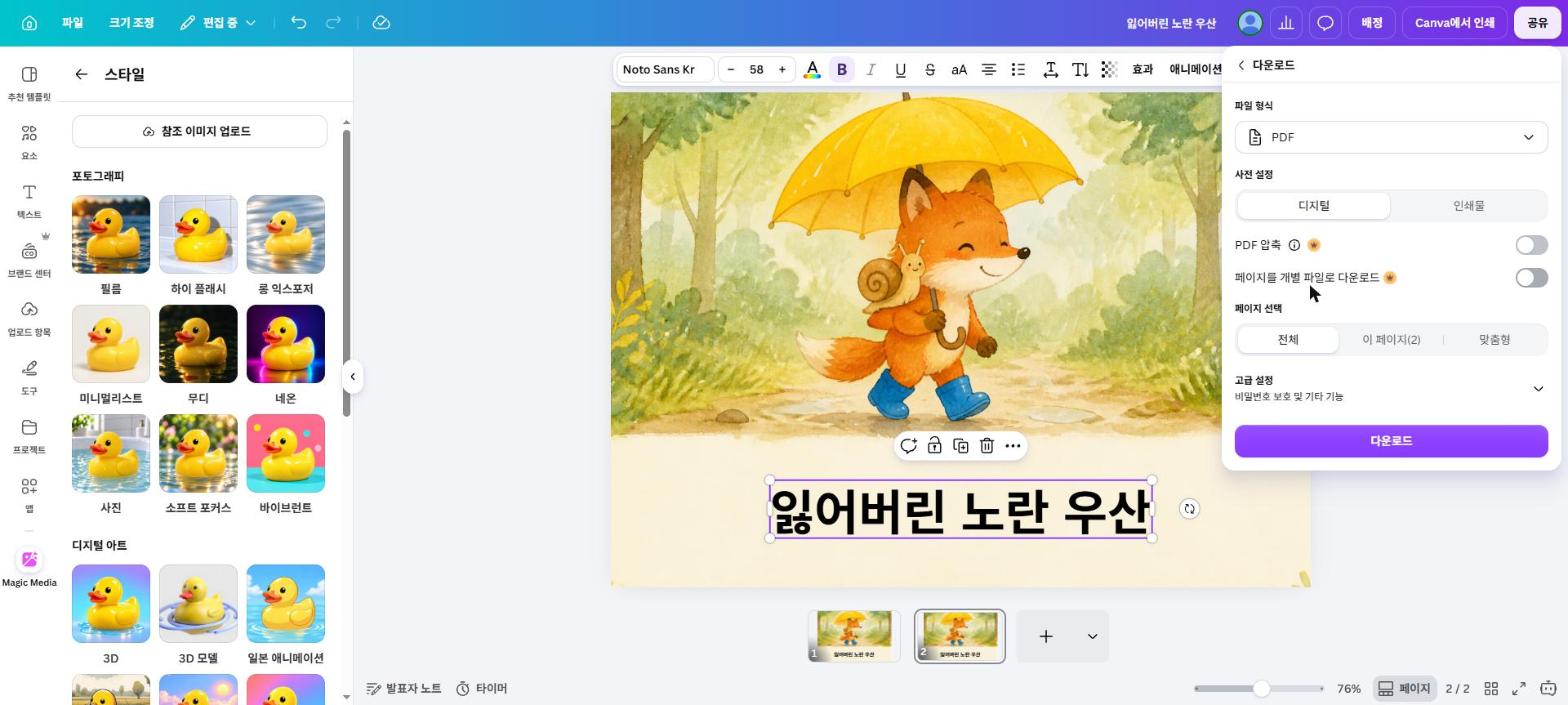The height and width of the screenshot is (705, 1568).
Task: Switch to grid view icon
Action: pos(1491,688)
